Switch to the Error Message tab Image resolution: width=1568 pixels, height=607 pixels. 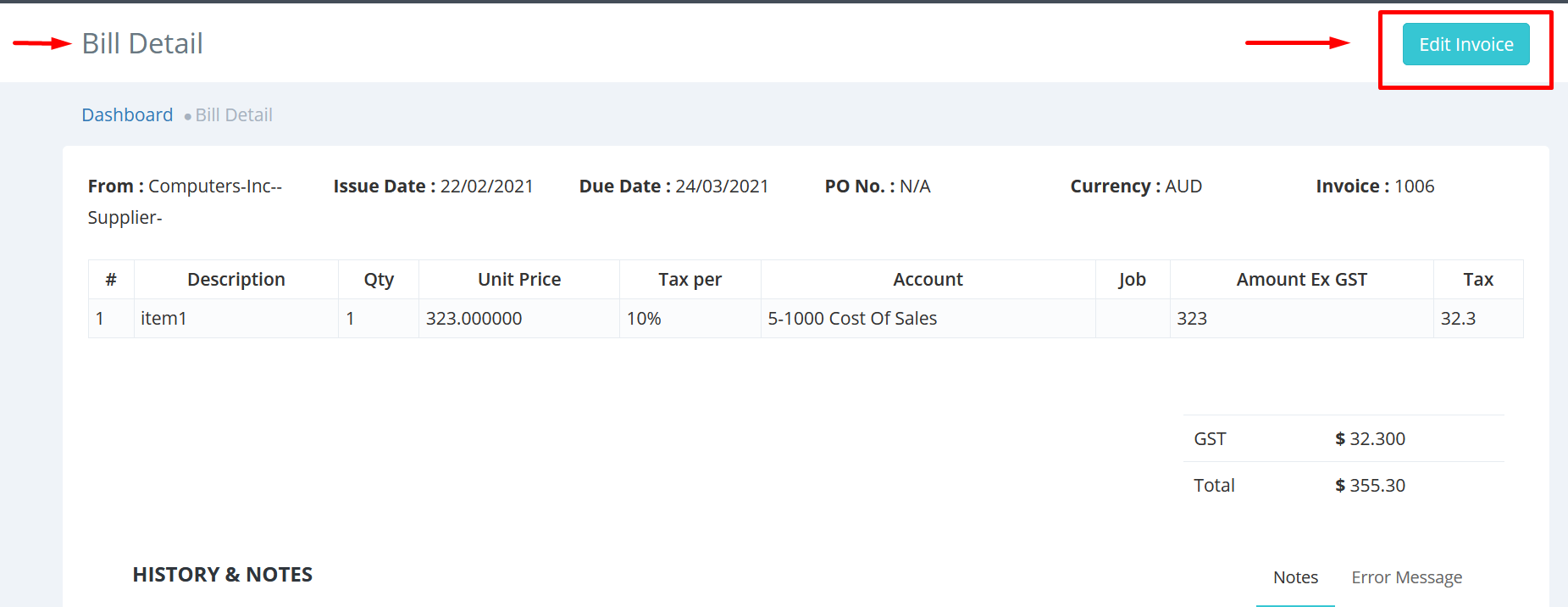[x=1406, y=577]
